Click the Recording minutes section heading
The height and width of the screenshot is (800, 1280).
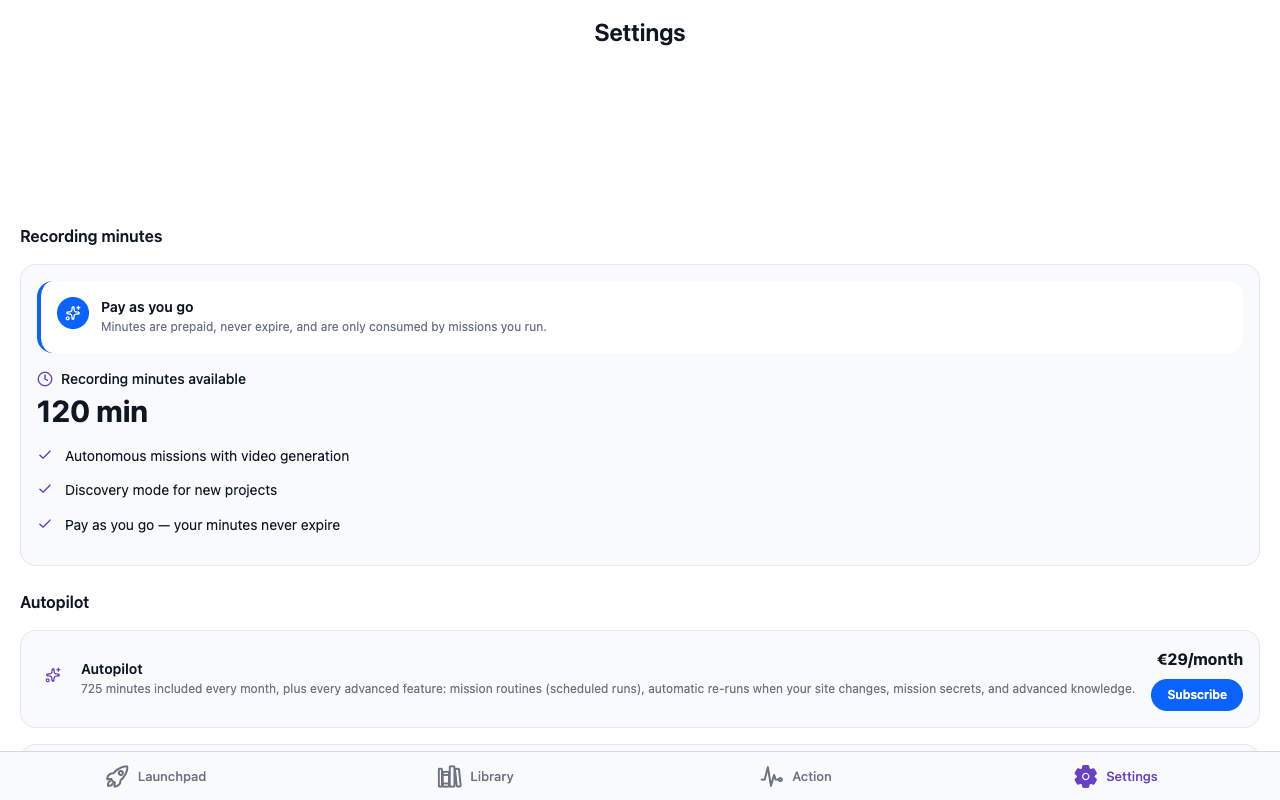tap(91, 236)
